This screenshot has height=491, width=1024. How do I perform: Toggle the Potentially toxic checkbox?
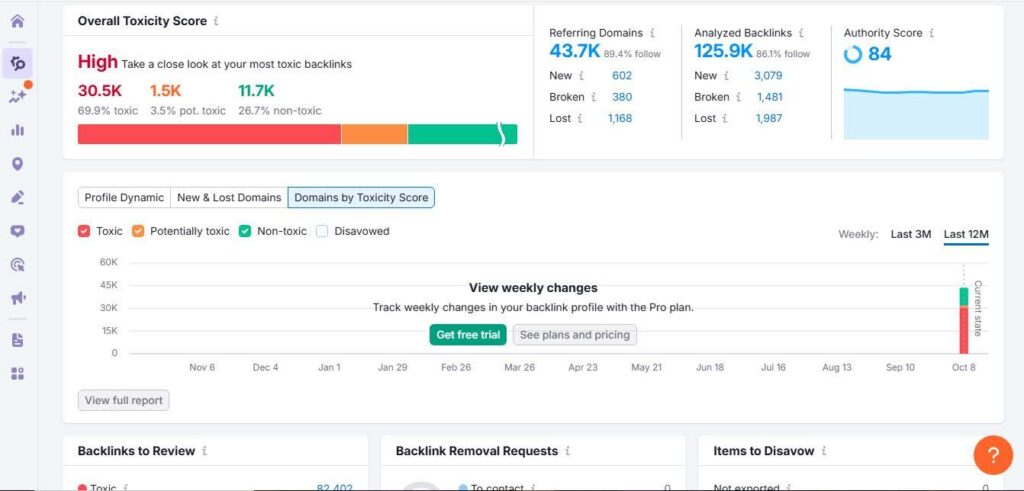tap(138, 231)
